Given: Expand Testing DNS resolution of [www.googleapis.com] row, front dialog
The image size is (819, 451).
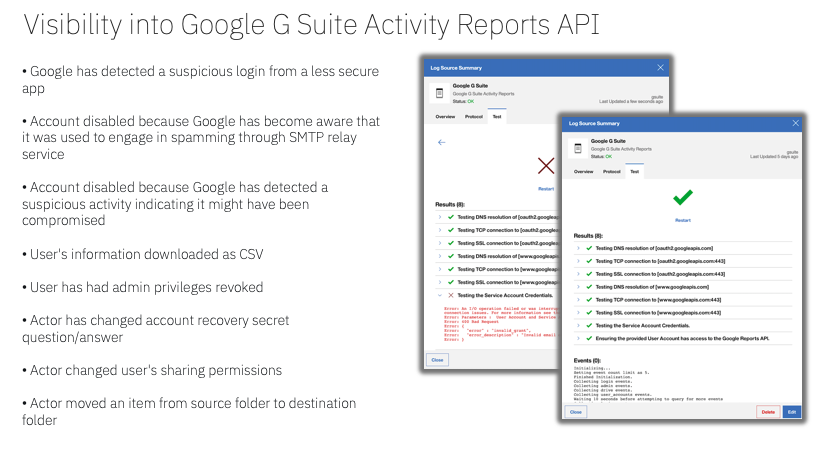Looking at the screenshot, I should click(578, 287).
